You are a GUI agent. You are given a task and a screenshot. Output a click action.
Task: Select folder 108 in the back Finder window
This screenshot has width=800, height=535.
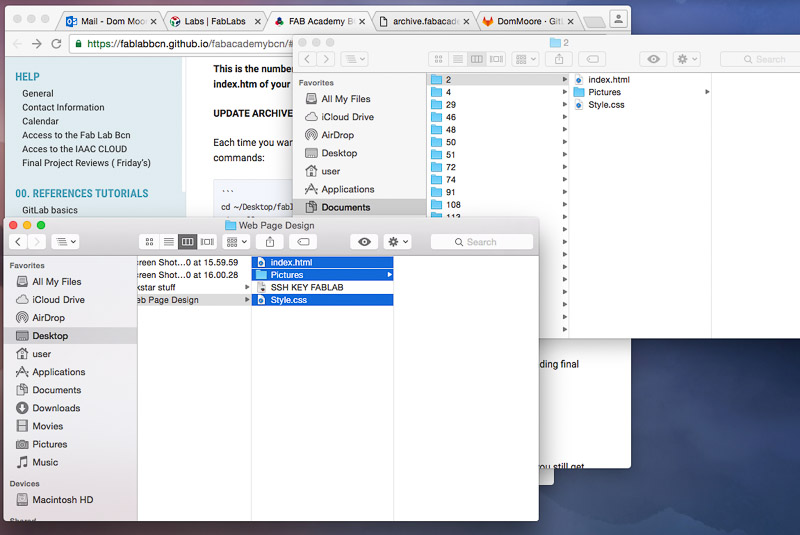tap(497, 205)
